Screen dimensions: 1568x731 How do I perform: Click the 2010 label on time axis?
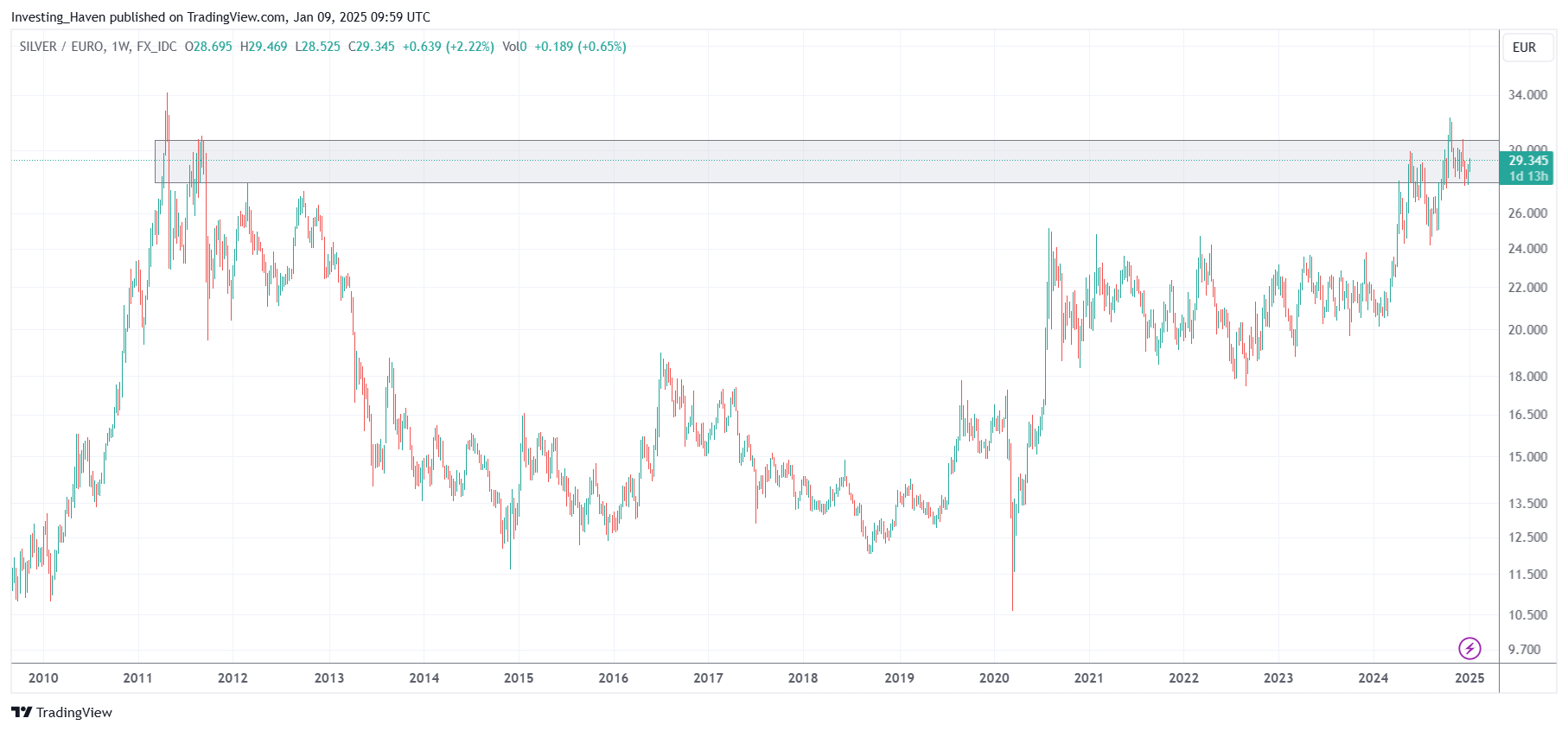coord(43,678)
